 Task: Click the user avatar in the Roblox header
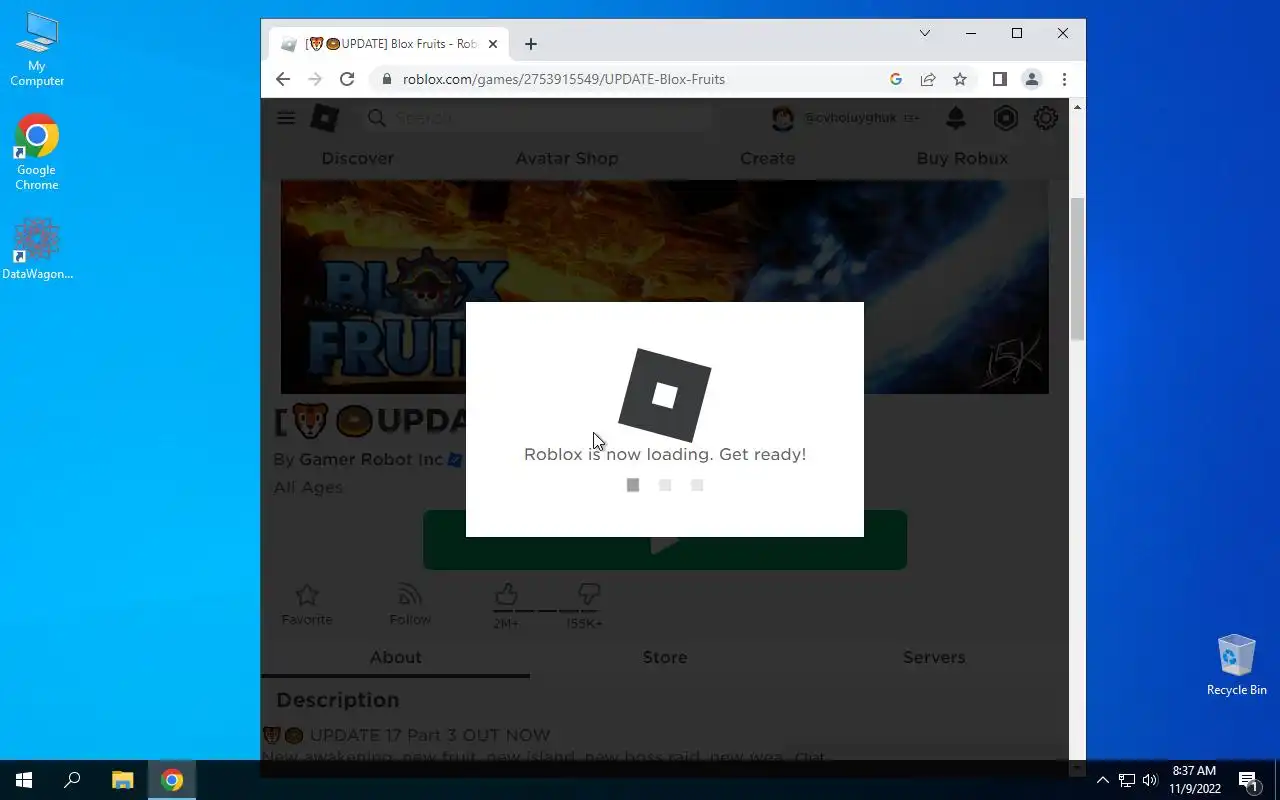click(783, 118)
